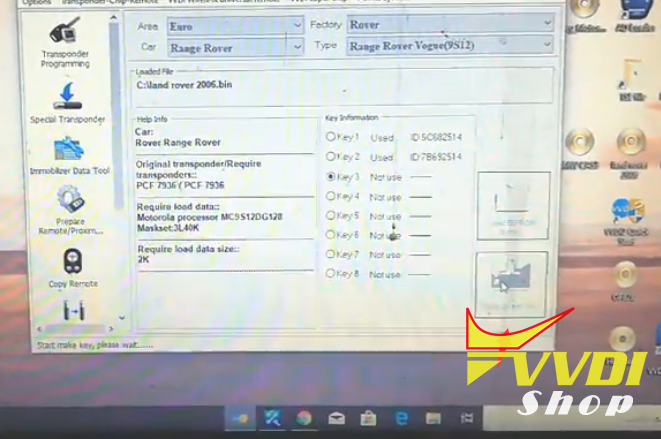Open File Explorer from the taskbar
661x439 pixels.
[433, 418]
